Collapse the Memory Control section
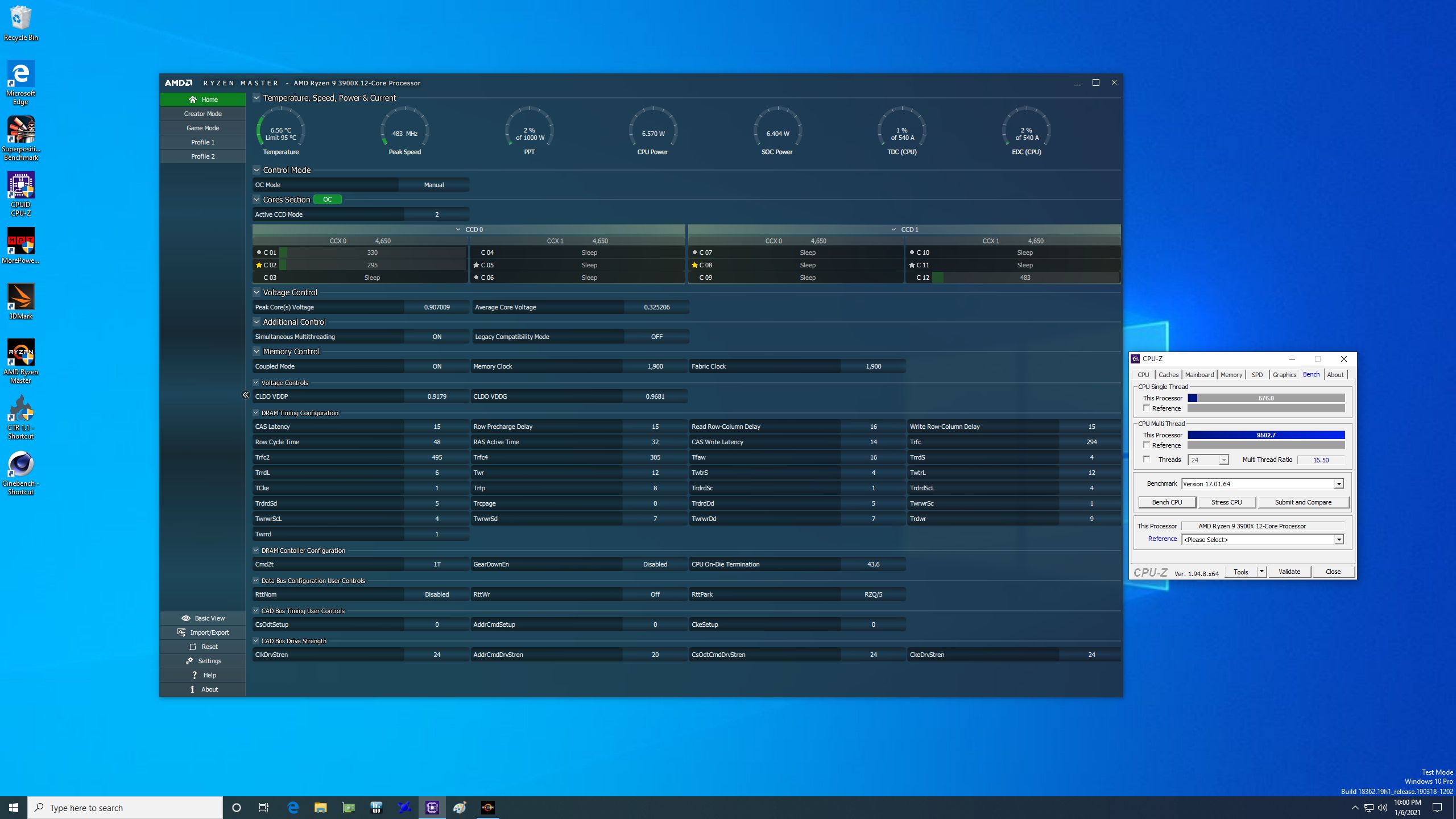The height and width of the screenshot is (819, 1456). click(257, 351)
